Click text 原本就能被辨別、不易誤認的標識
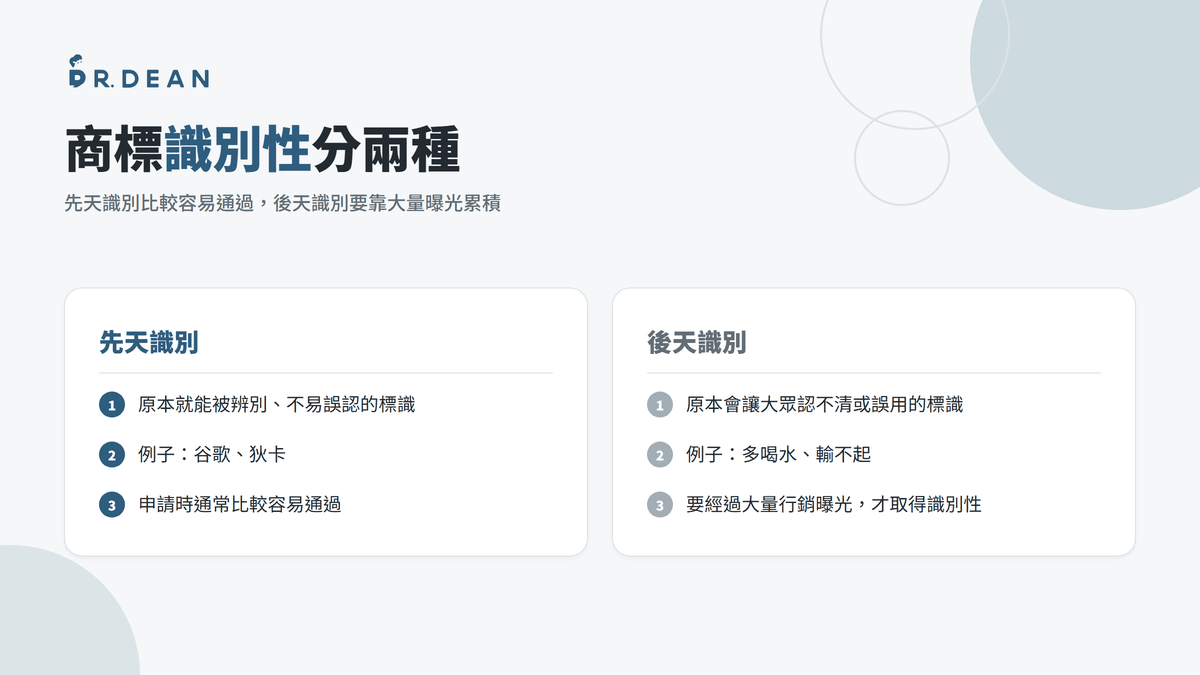This screenshot has width=1200, height=675. coord(276,405)
